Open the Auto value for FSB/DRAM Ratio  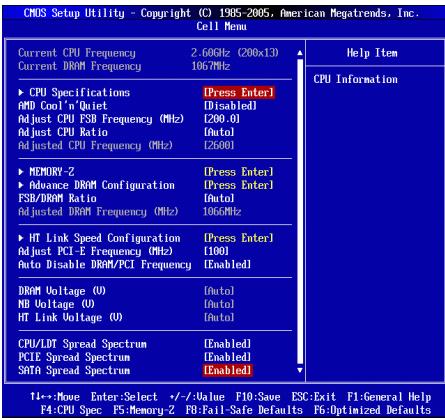219,198
